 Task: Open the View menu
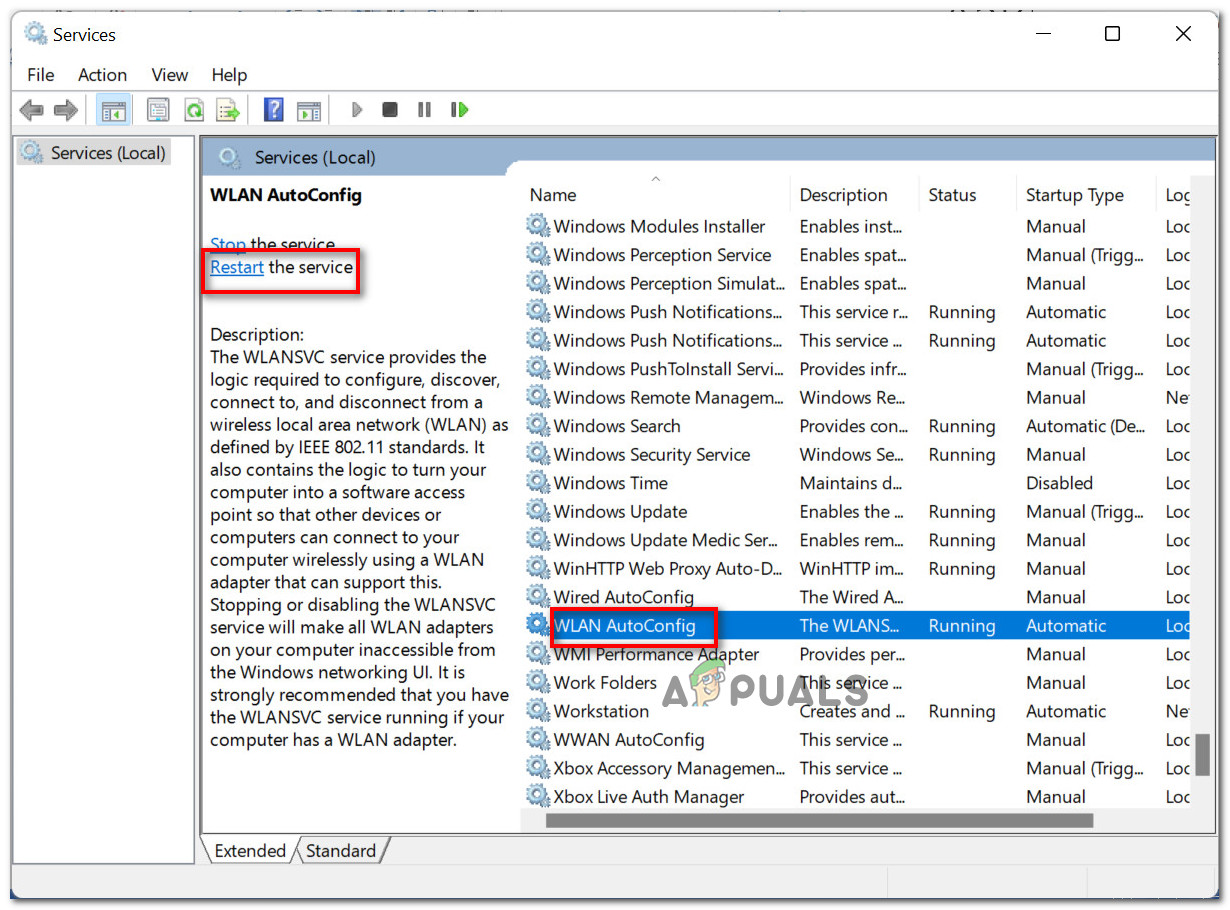169,75
